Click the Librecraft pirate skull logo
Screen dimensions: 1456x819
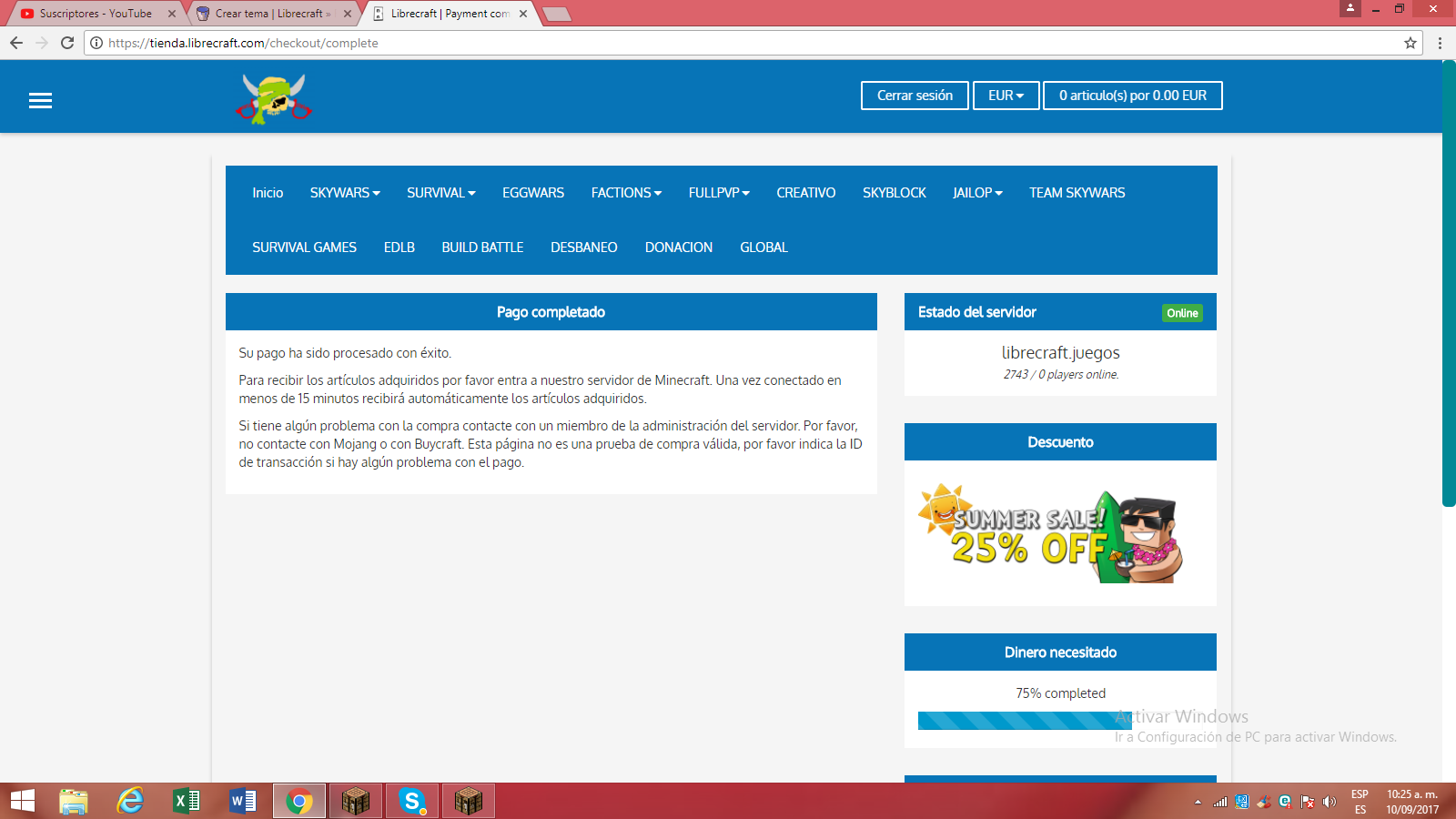(274, 98)
